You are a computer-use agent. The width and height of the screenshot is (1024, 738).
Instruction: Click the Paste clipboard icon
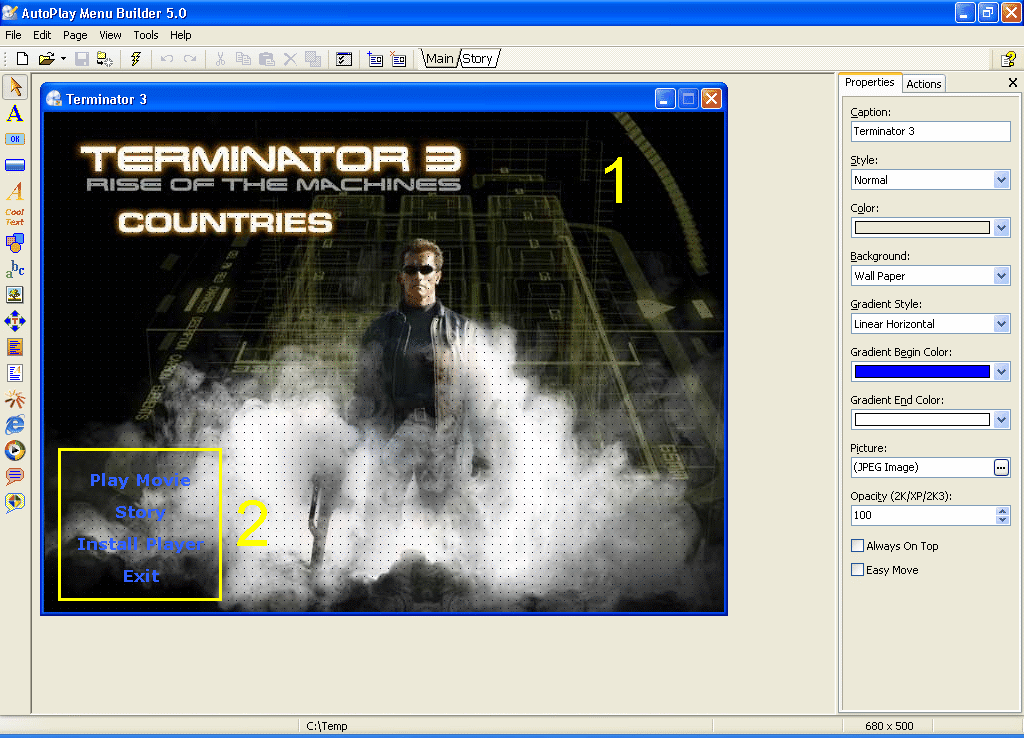pyautogui.click(x=266, y=59)
